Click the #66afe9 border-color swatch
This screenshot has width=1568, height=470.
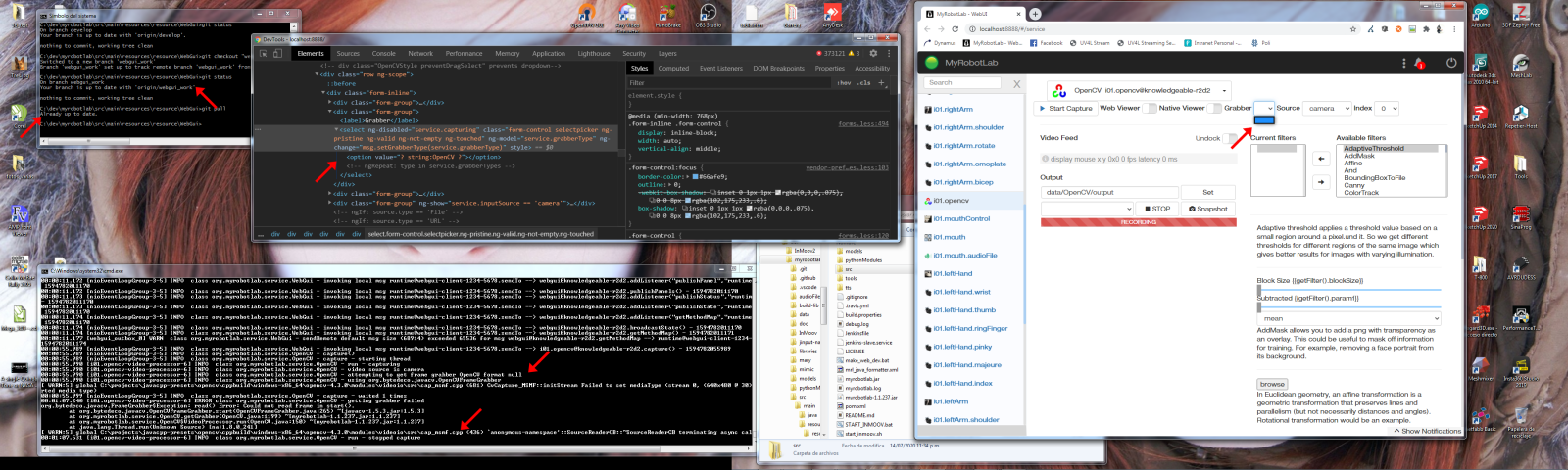(x=696, y=177)
